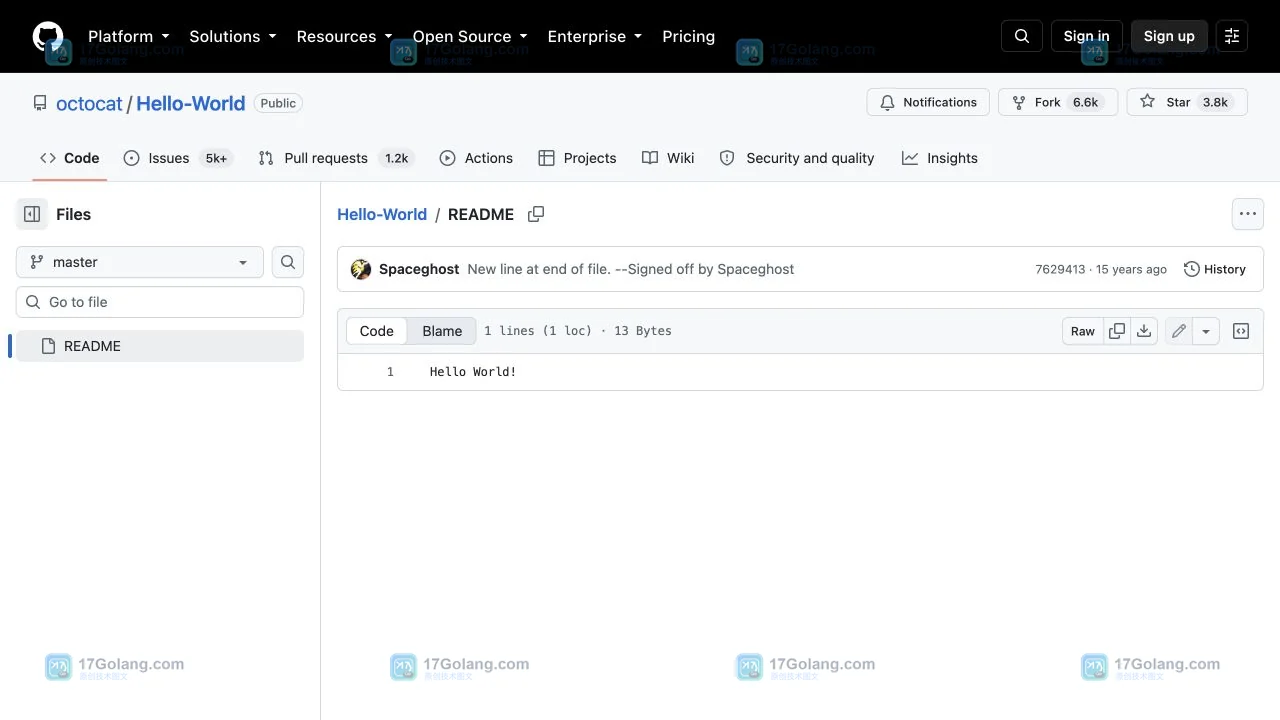This screenshot has height=720, width=1280.
Task: Open Security and quality tab
Action: (797, 158)
